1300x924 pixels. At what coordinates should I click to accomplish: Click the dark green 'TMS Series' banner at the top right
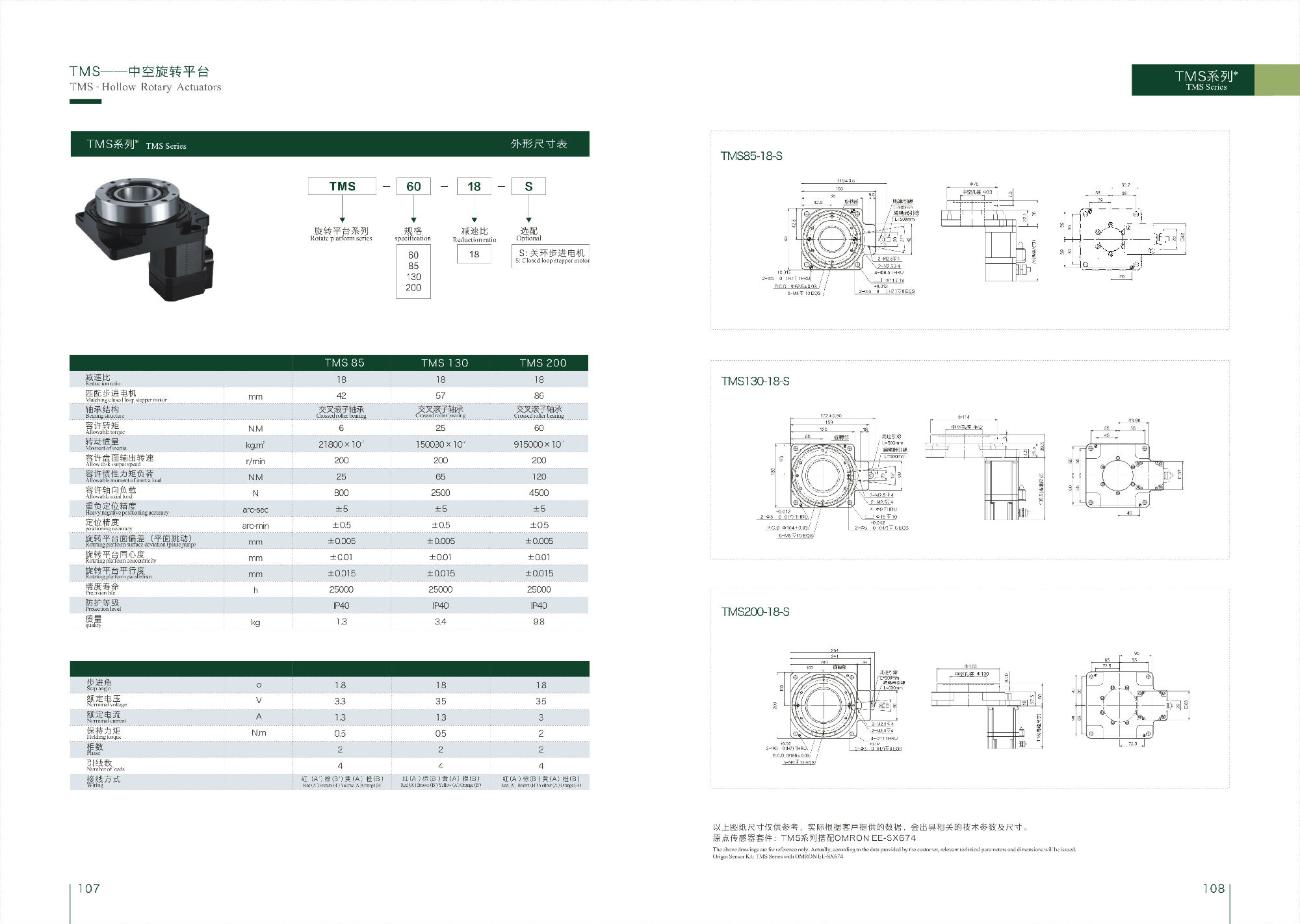click(1192, 80)
